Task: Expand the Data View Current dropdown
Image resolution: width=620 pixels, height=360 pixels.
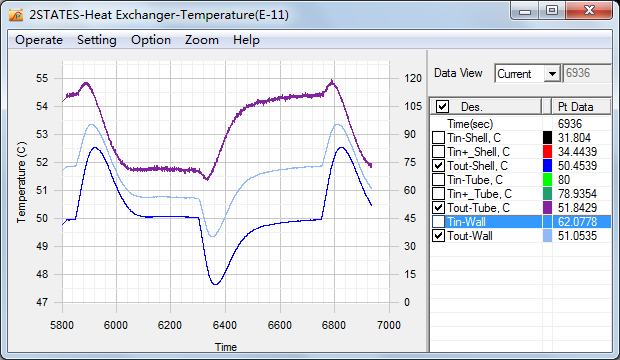Action: coord(552,74)
